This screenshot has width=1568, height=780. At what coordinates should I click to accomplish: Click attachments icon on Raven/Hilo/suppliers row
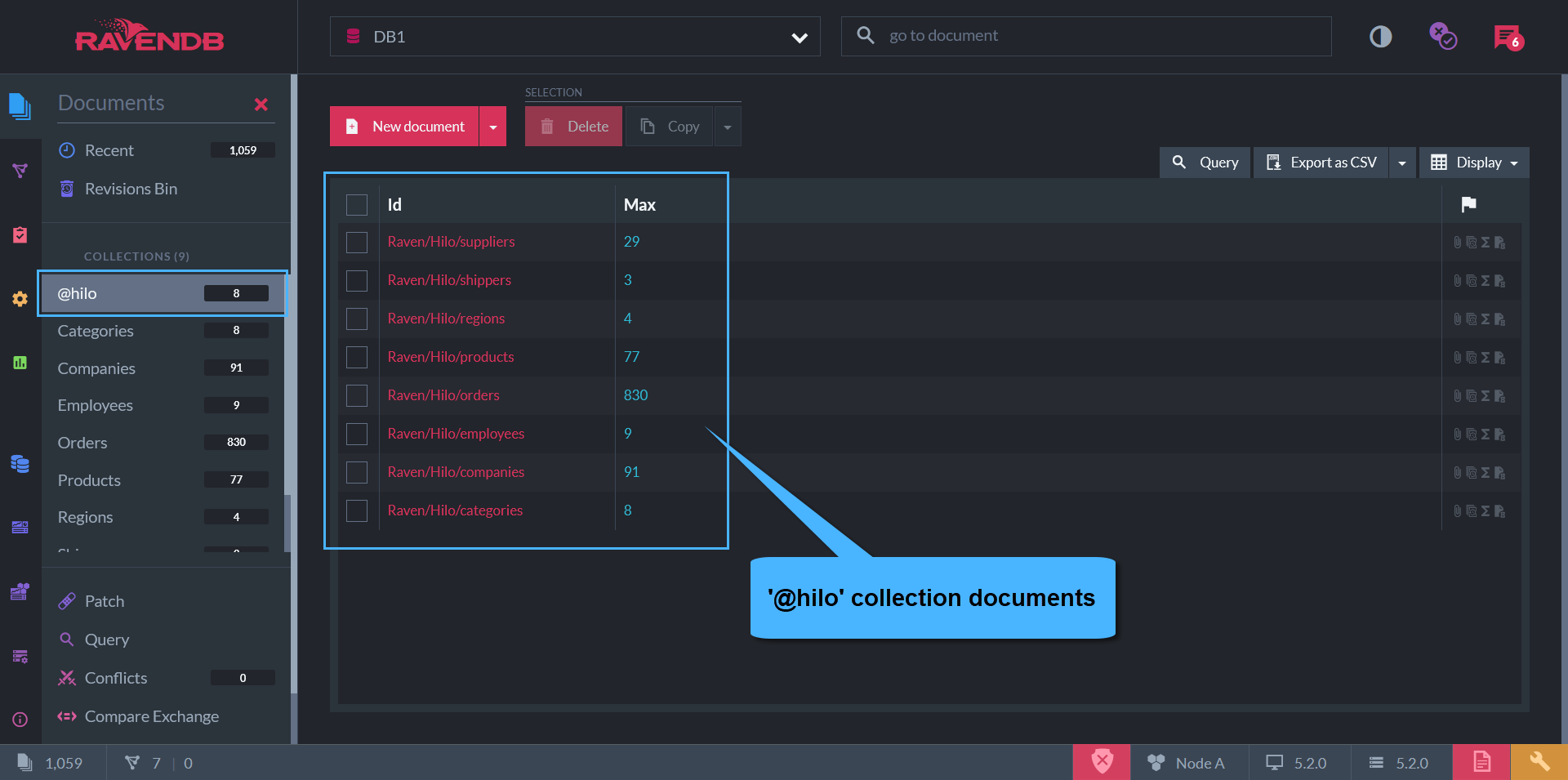(x=1457, y=243)
